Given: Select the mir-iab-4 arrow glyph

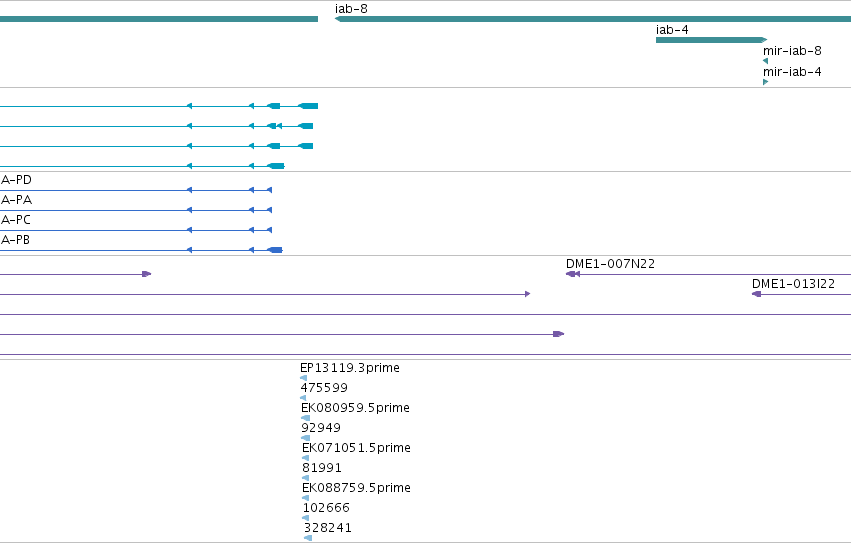Looking at the screenshot, I should (x=765, y=82).
